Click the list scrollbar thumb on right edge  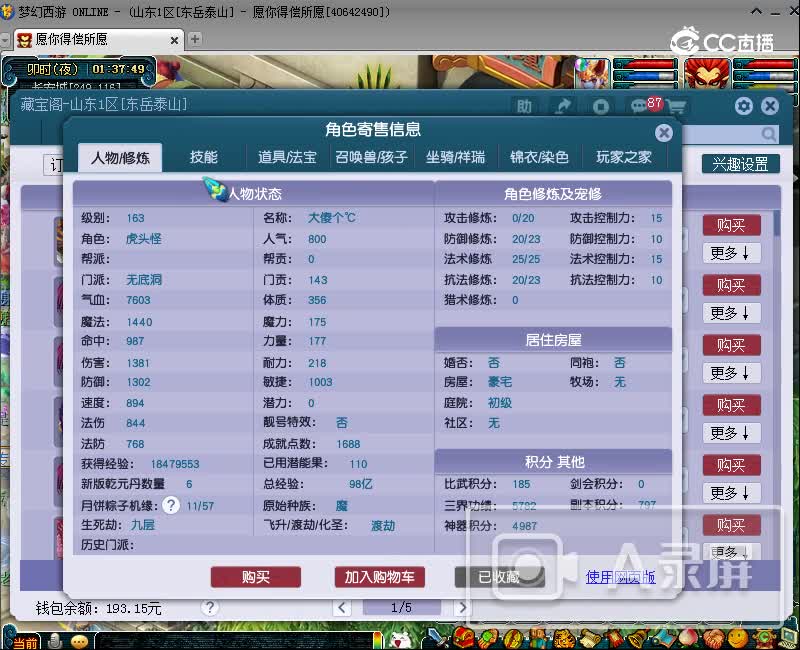pos(777,222)
